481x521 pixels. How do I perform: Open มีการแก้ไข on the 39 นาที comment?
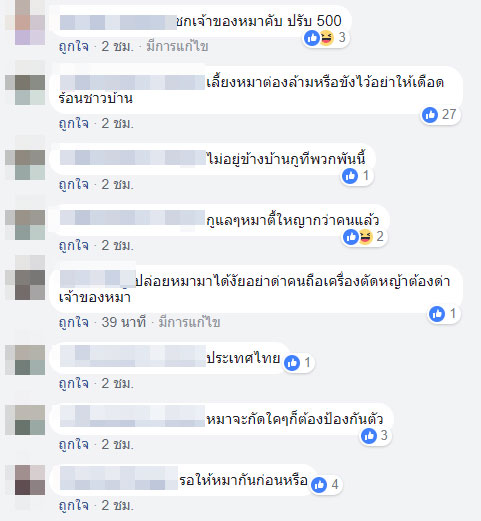(189, 322)
